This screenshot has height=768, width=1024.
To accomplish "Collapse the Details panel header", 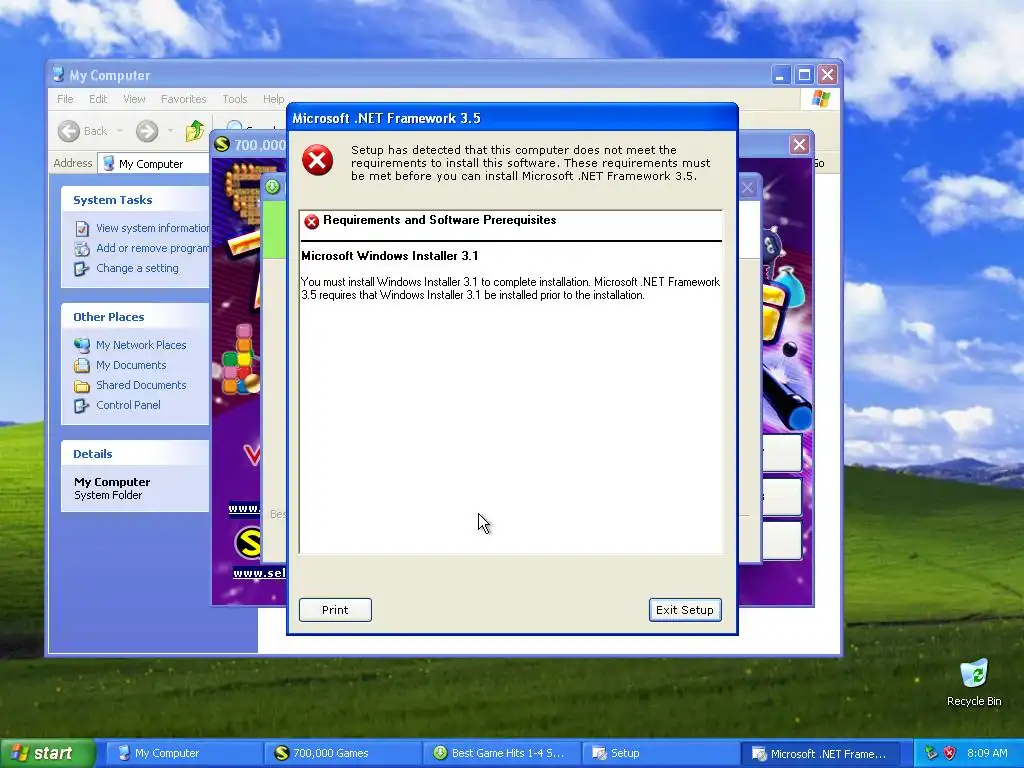I will point(135,454).
